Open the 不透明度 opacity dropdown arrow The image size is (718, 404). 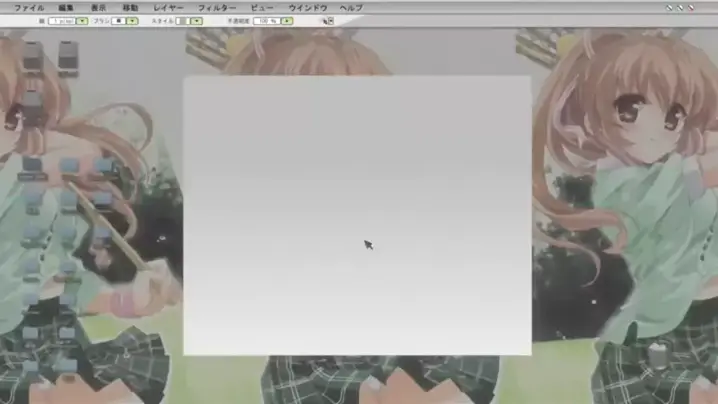(286, 20)
